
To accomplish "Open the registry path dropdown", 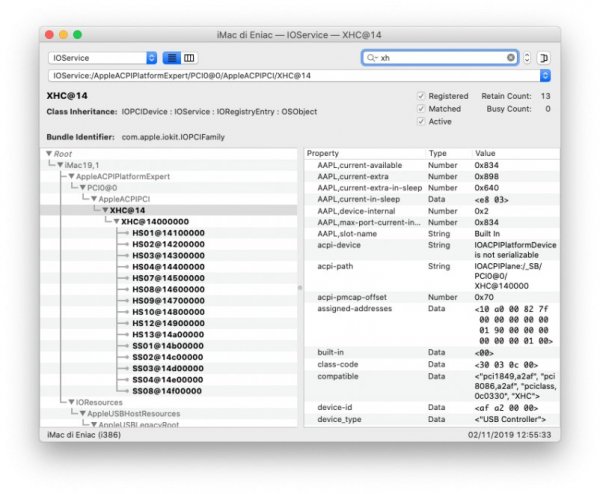I will coord(546,75).
